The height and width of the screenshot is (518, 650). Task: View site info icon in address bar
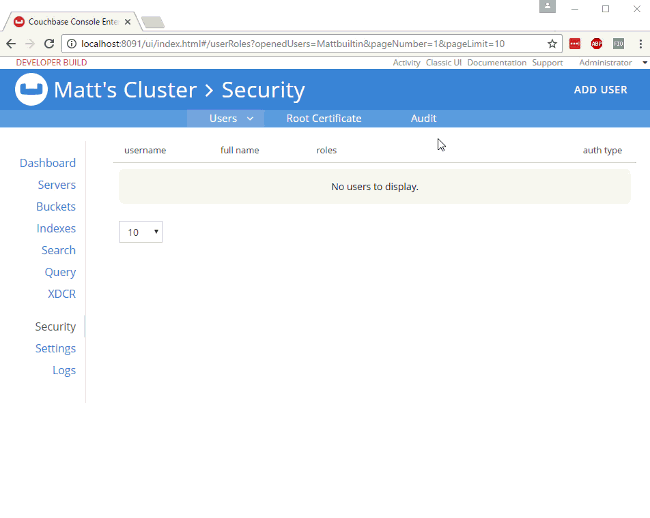(x=72, y=44)
